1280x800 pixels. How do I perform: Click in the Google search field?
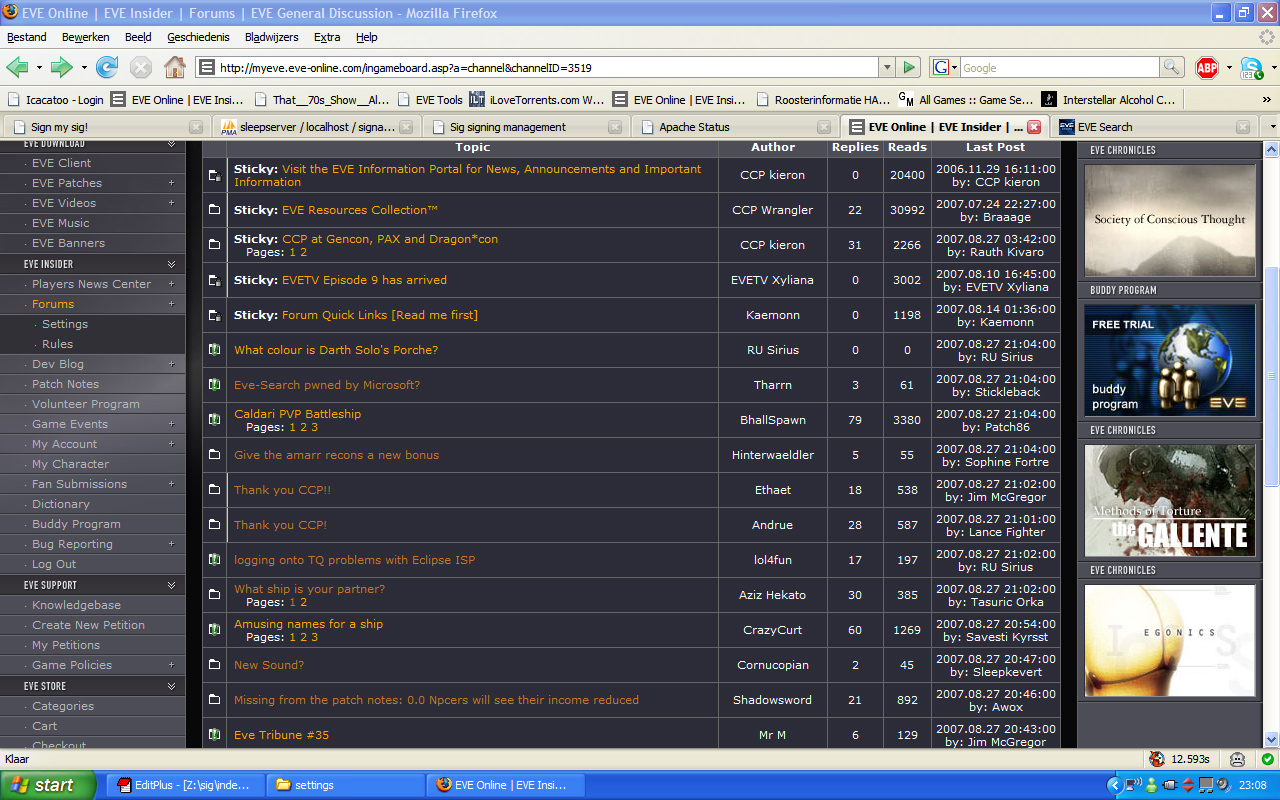1058,67
